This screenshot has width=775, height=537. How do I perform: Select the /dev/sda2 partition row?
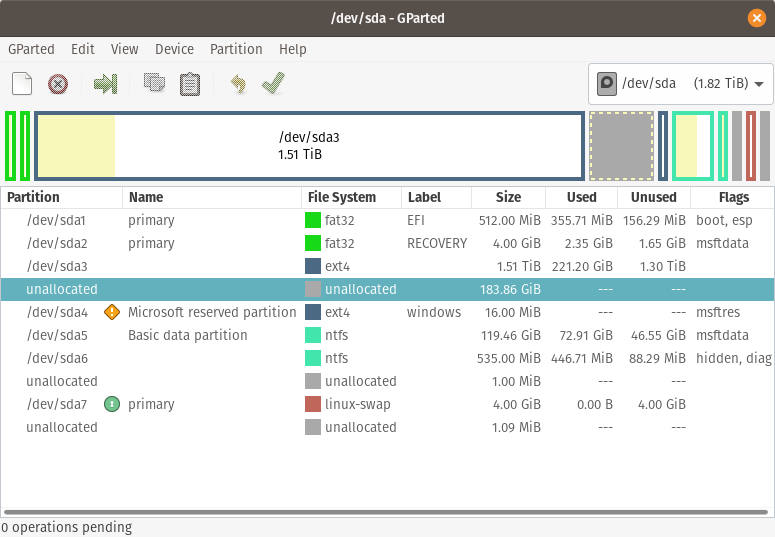point(388,243)
